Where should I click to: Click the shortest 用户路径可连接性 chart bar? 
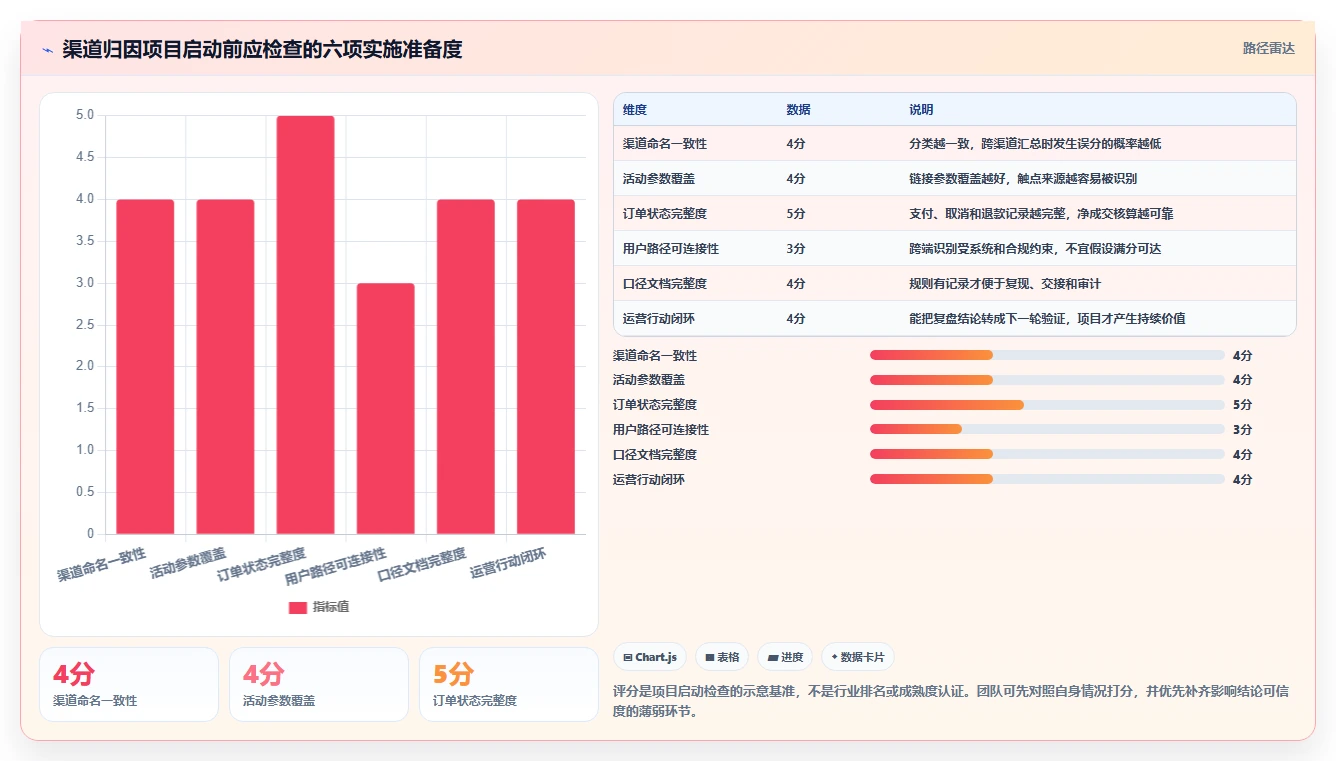point(385,408)
